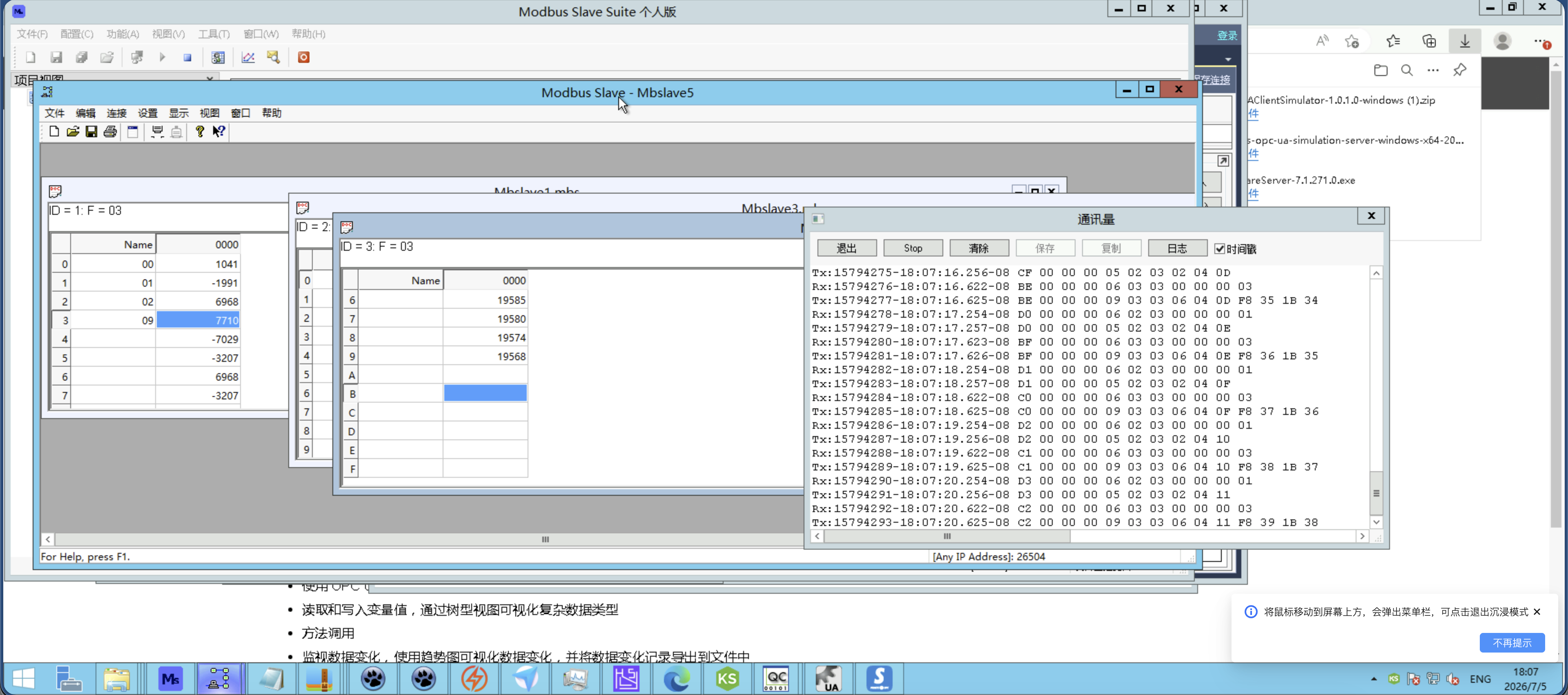The width and height of the screenshot is (1568, 695).
Task: Open Microsoft Edge from taskbar
Action: [677, 678]
